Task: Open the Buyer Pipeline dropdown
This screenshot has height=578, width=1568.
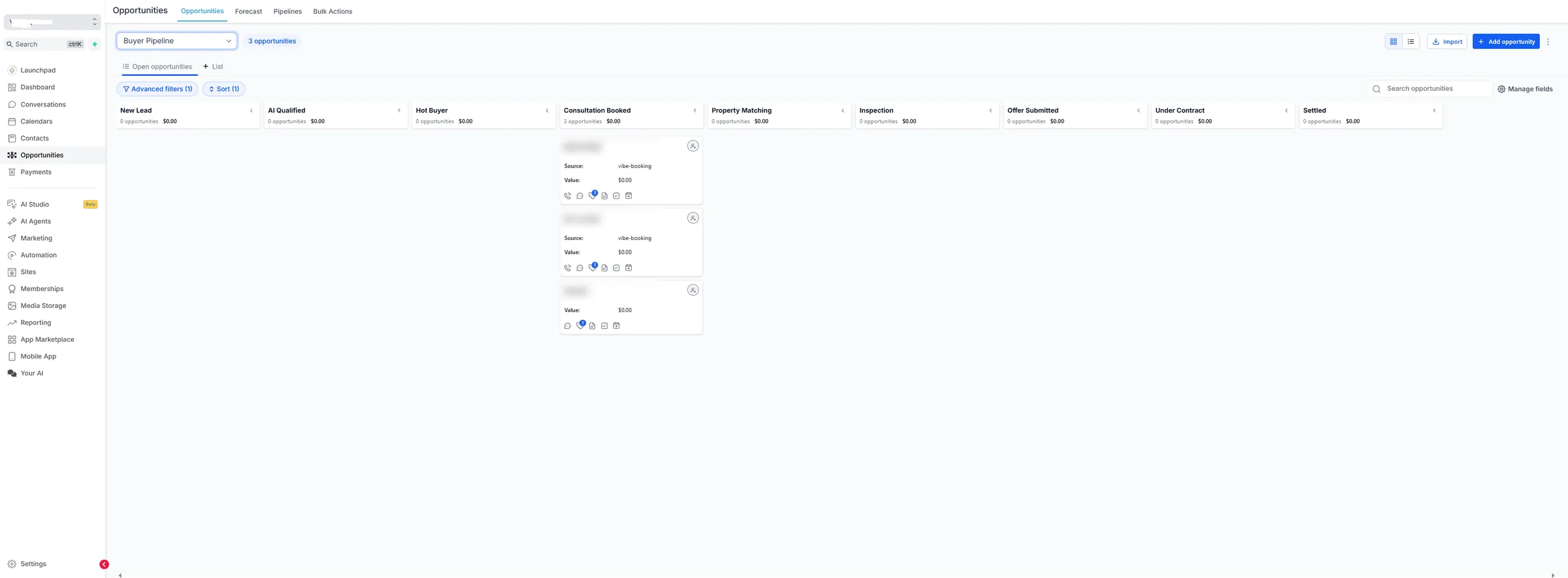Action: pos(176,41)
